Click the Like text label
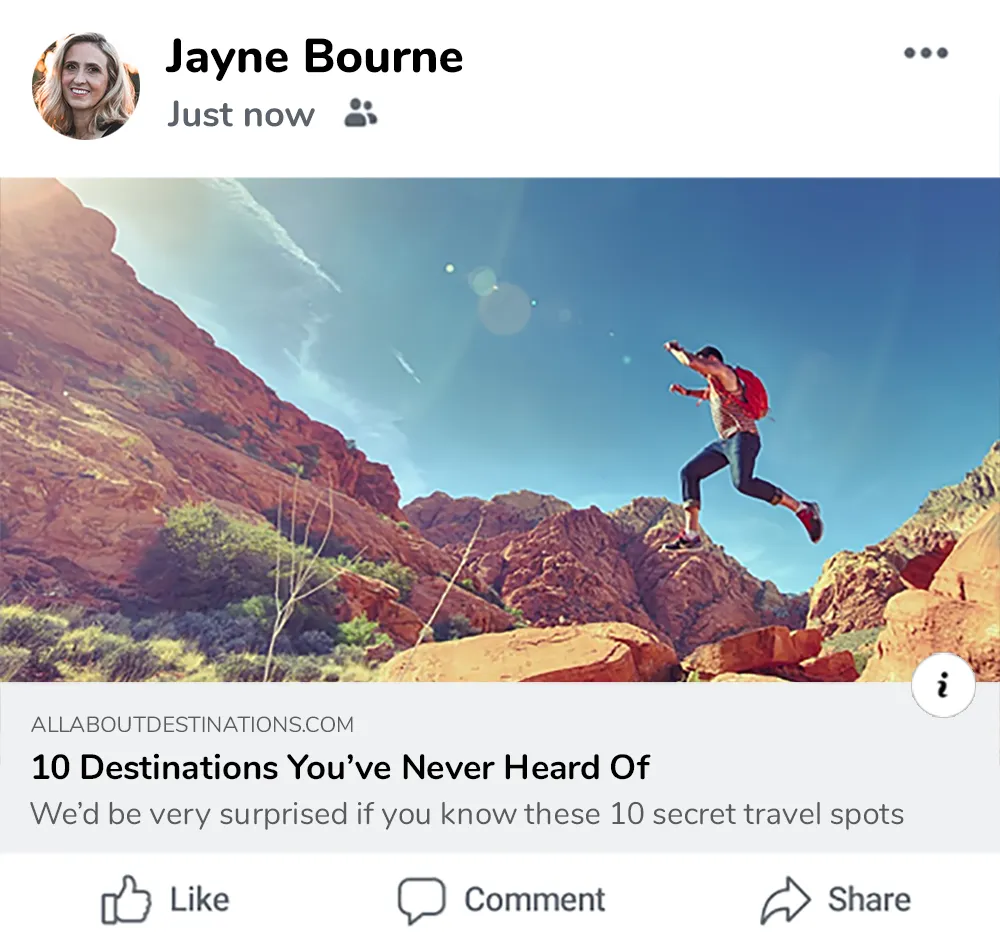Viewport: 1000px width, 949px height. click(x=199, y=899)
